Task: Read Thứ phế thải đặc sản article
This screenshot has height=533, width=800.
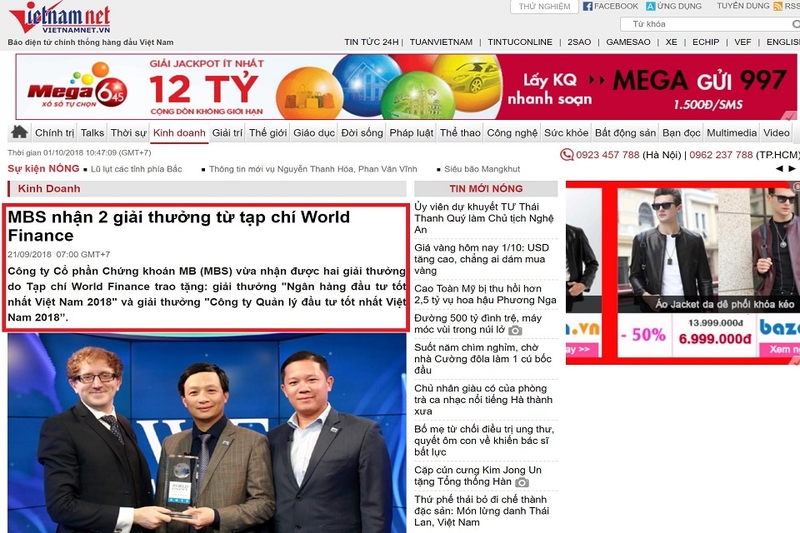Action: 482,511
